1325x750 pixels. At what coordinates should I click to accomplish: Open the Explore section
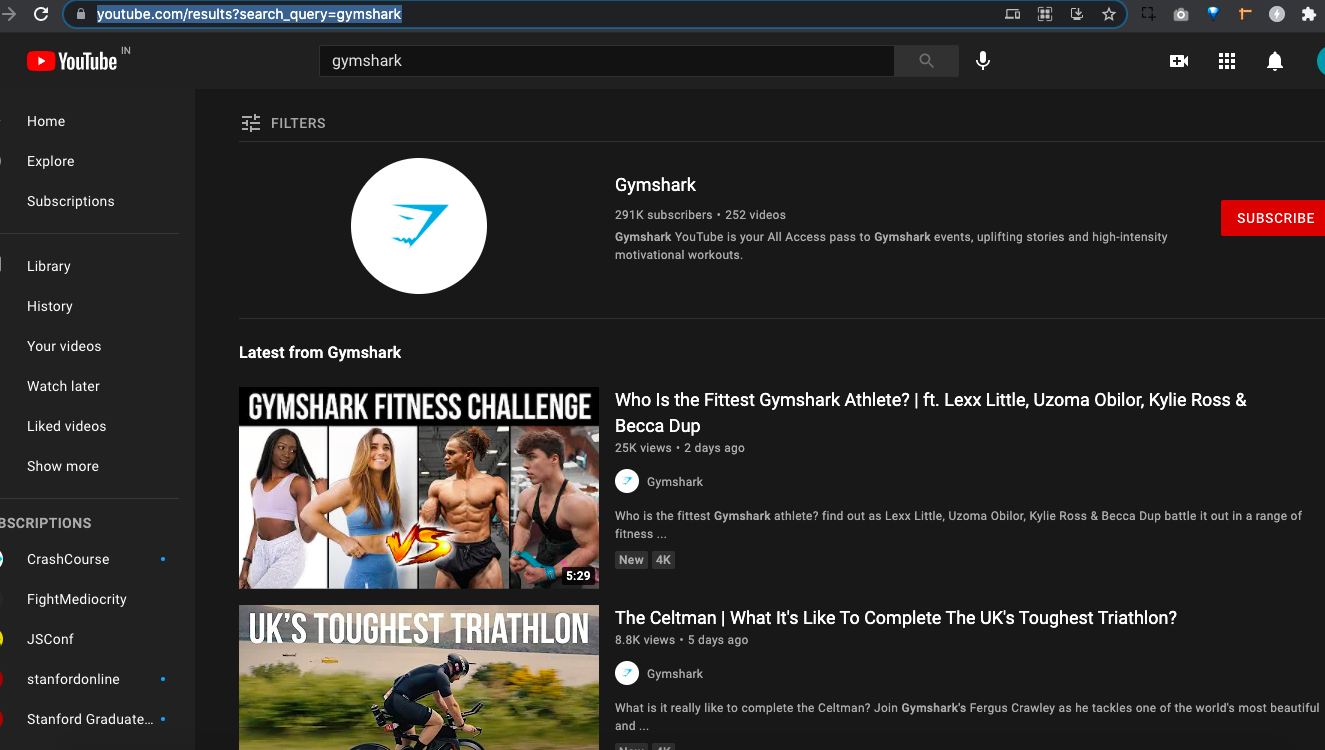pyautogui.click(x=50, y=161)
